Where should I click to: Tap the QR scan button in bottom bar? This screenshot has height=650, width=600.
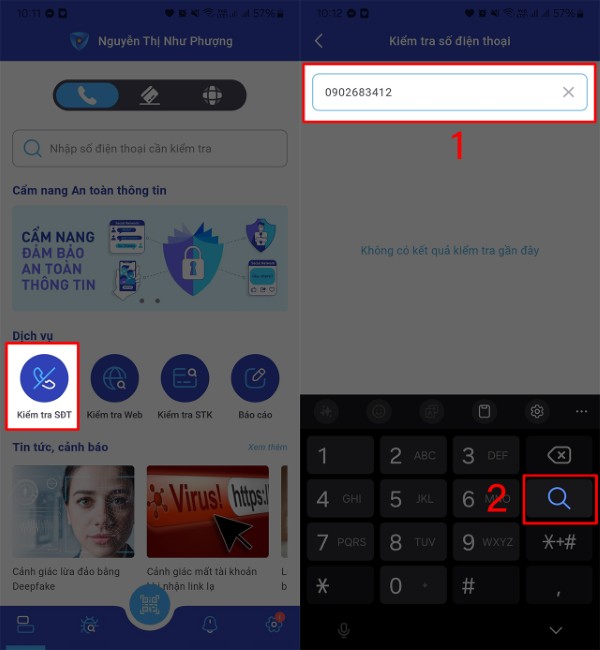click(x=149, y=604)
